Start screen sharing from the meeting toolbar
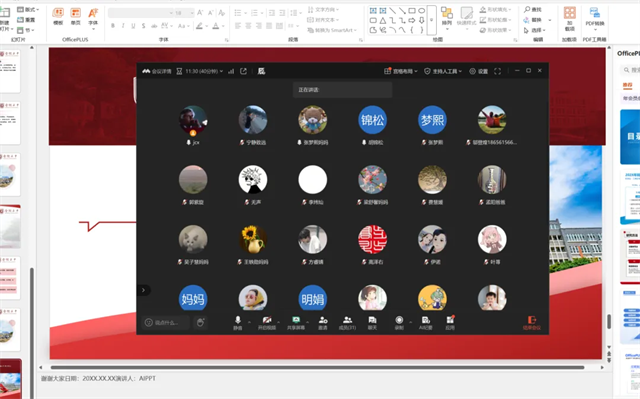 click(296, 322)
